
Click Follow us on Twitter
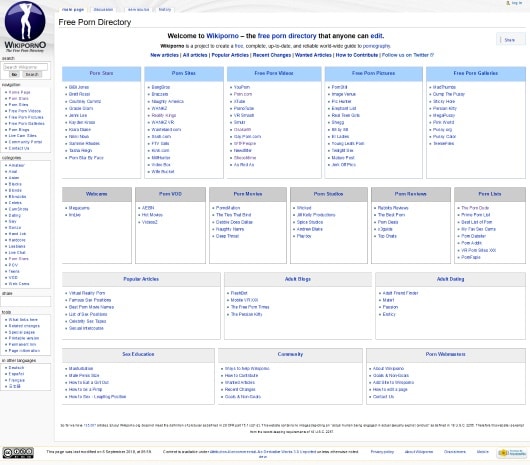coord(405,55)
